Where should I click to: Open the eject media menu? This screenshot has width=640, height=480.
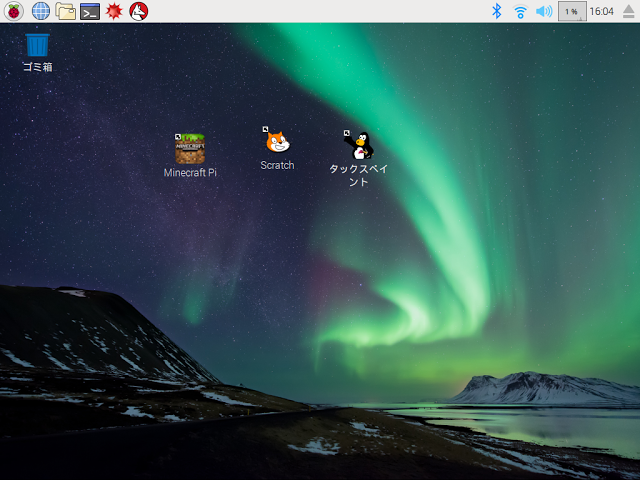(x=629, y=11)
